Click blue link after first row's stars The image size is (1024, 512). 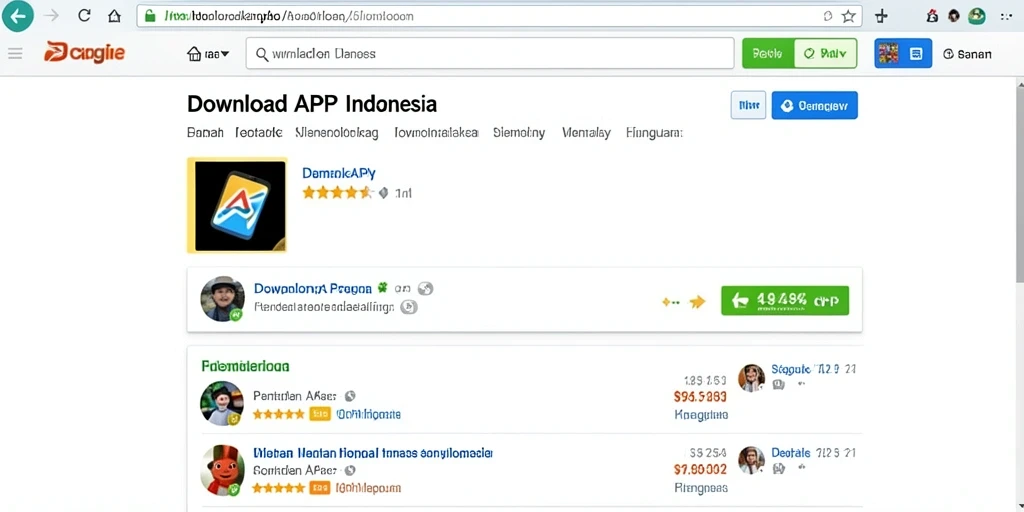[x=368, y=414]
